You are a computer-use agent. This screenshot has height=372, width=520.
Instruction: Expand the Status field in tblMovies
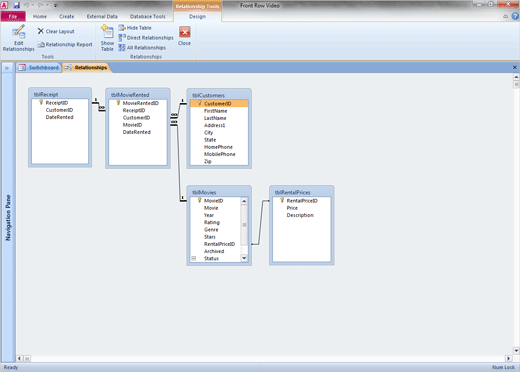click(x=194, y=258)
